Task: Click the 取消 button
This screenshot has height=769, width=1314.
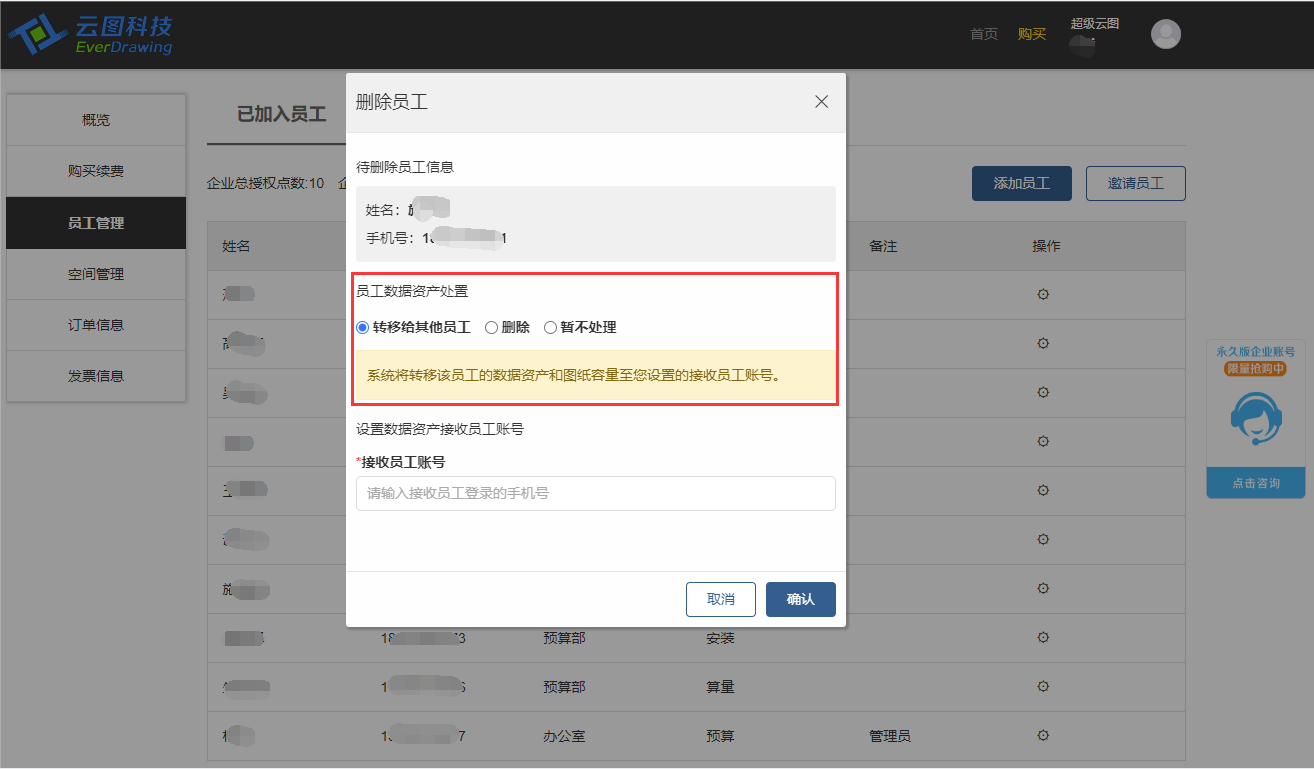Action: pyautogui.click(x=721, y=599)
